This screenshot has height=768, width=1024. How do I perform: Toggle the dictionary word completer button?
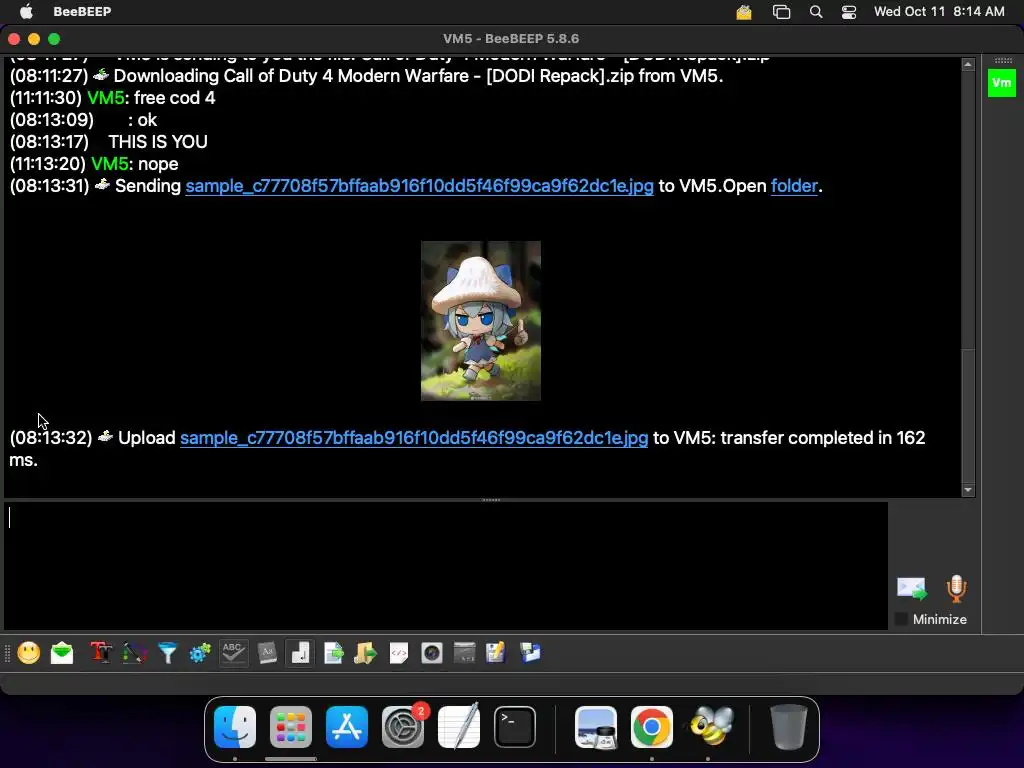click(x=267, y=652)
